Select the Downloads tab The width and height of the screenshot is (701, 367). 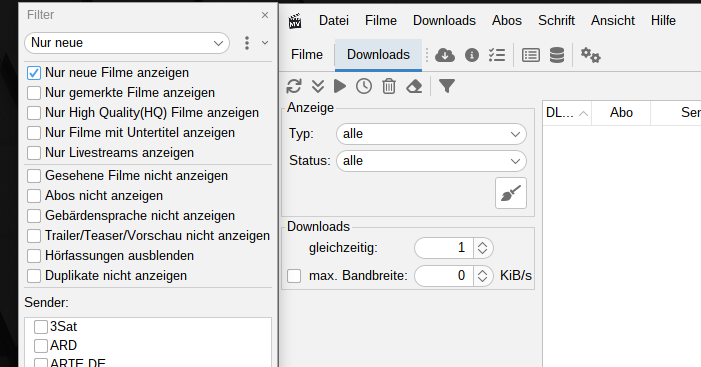[378, 55]
